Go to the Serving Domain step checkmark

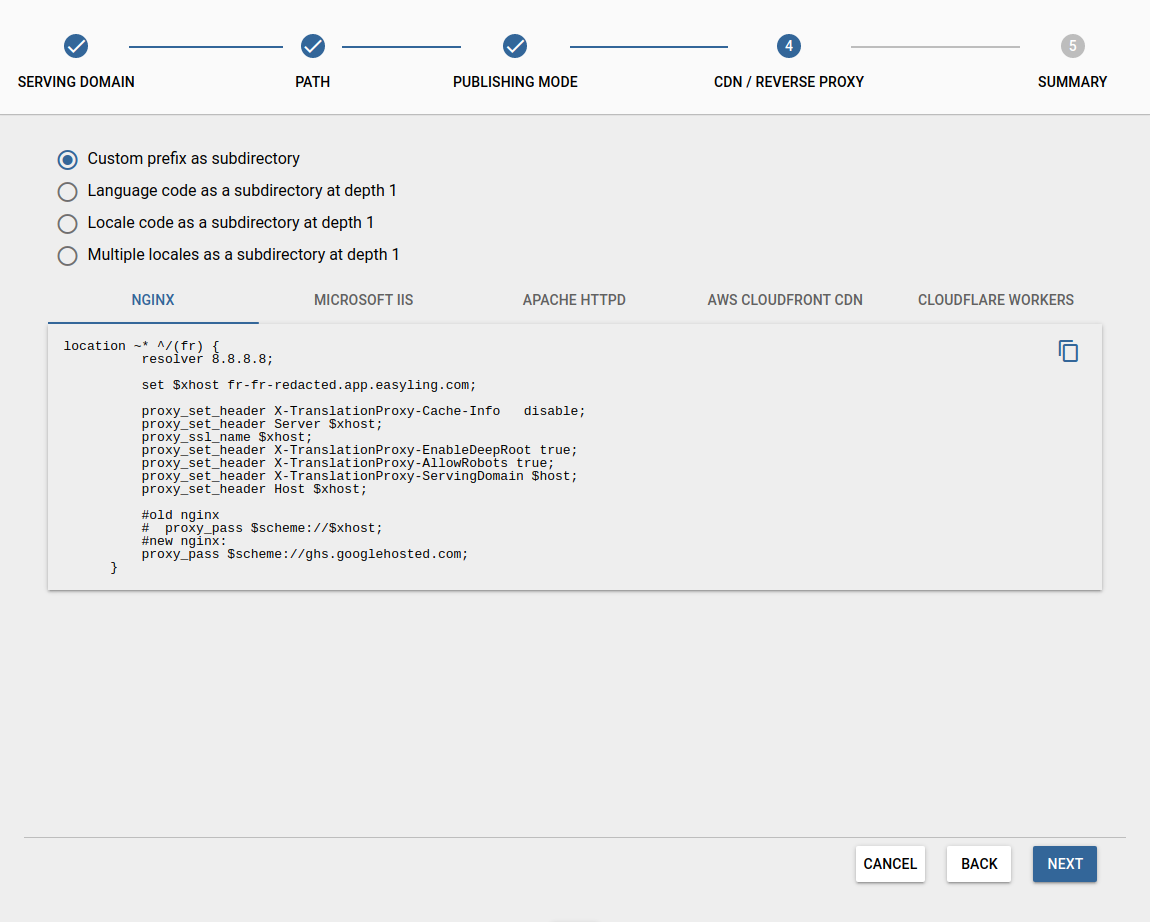tap(76, 46)
